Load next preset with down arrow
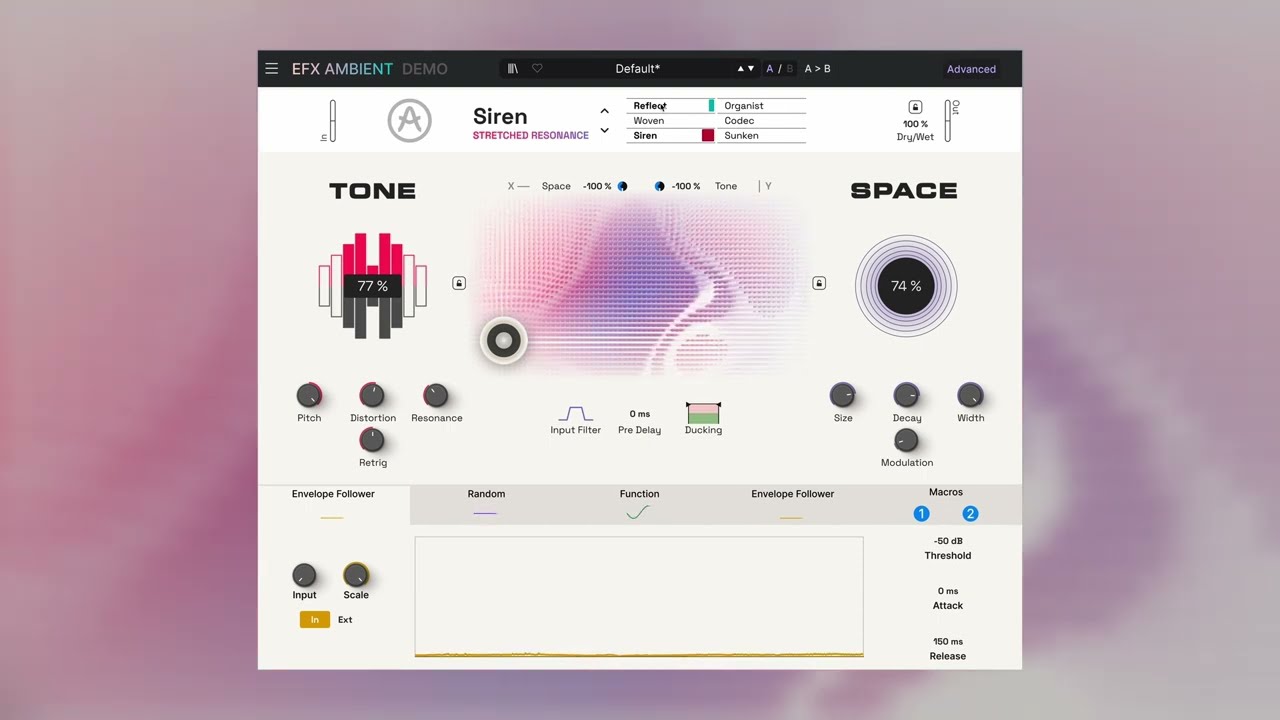The height and width of the screenshot is (720, 1280). coord(751,69)
